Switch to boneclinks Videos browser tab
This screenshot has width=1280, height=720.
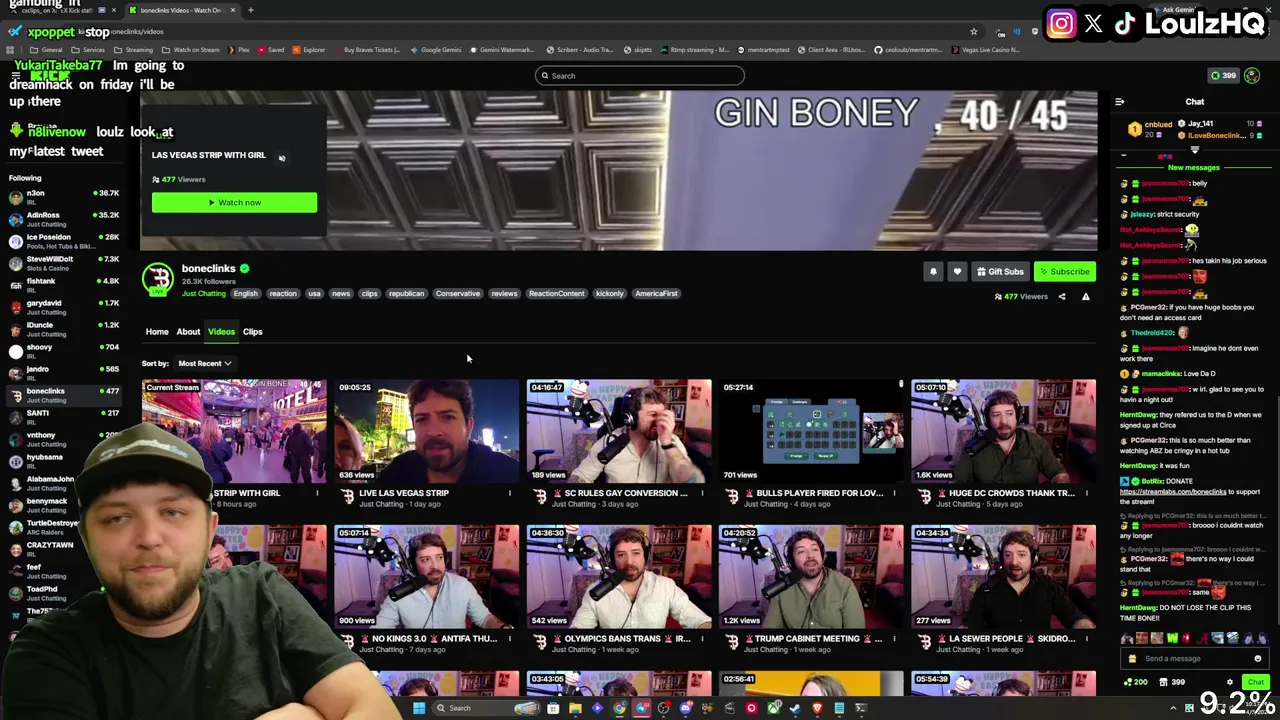tap(180, 10)
